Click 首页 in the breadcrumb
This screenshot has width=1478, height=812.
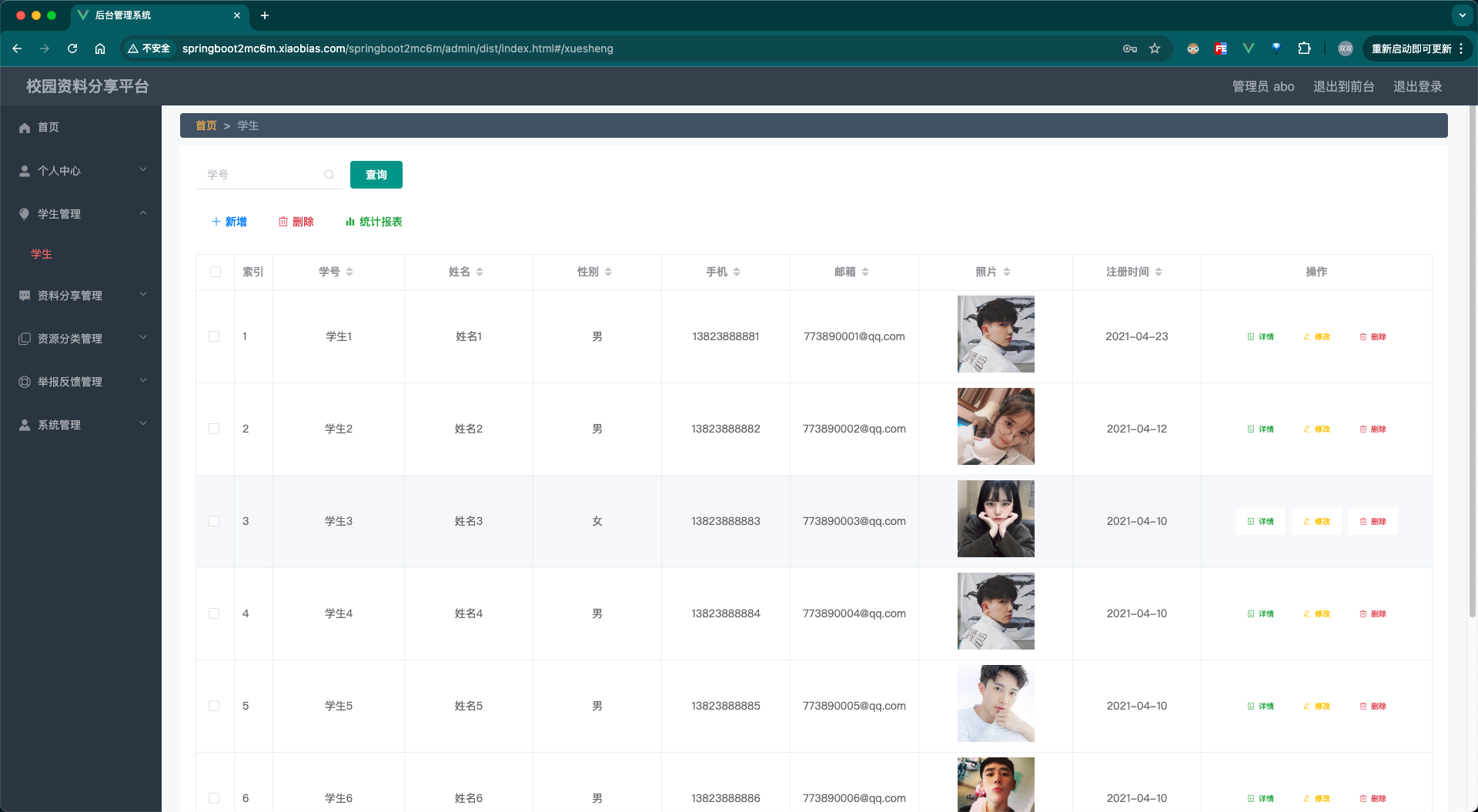(206, 125)
